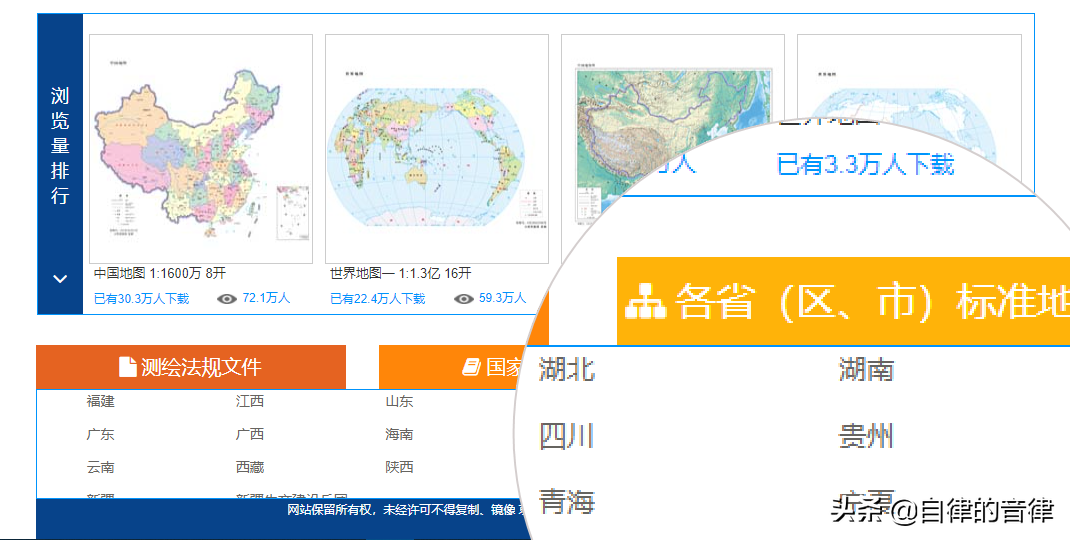
Task: Select magnified 四川 province link
Action: [566, 436]
